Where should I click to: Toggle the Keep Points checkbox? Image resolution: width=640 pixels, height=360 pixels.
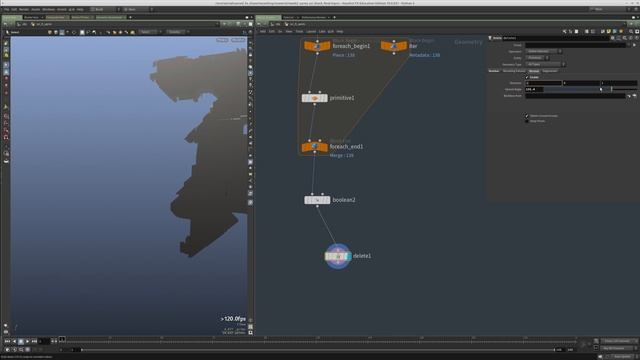click(527, 121)
